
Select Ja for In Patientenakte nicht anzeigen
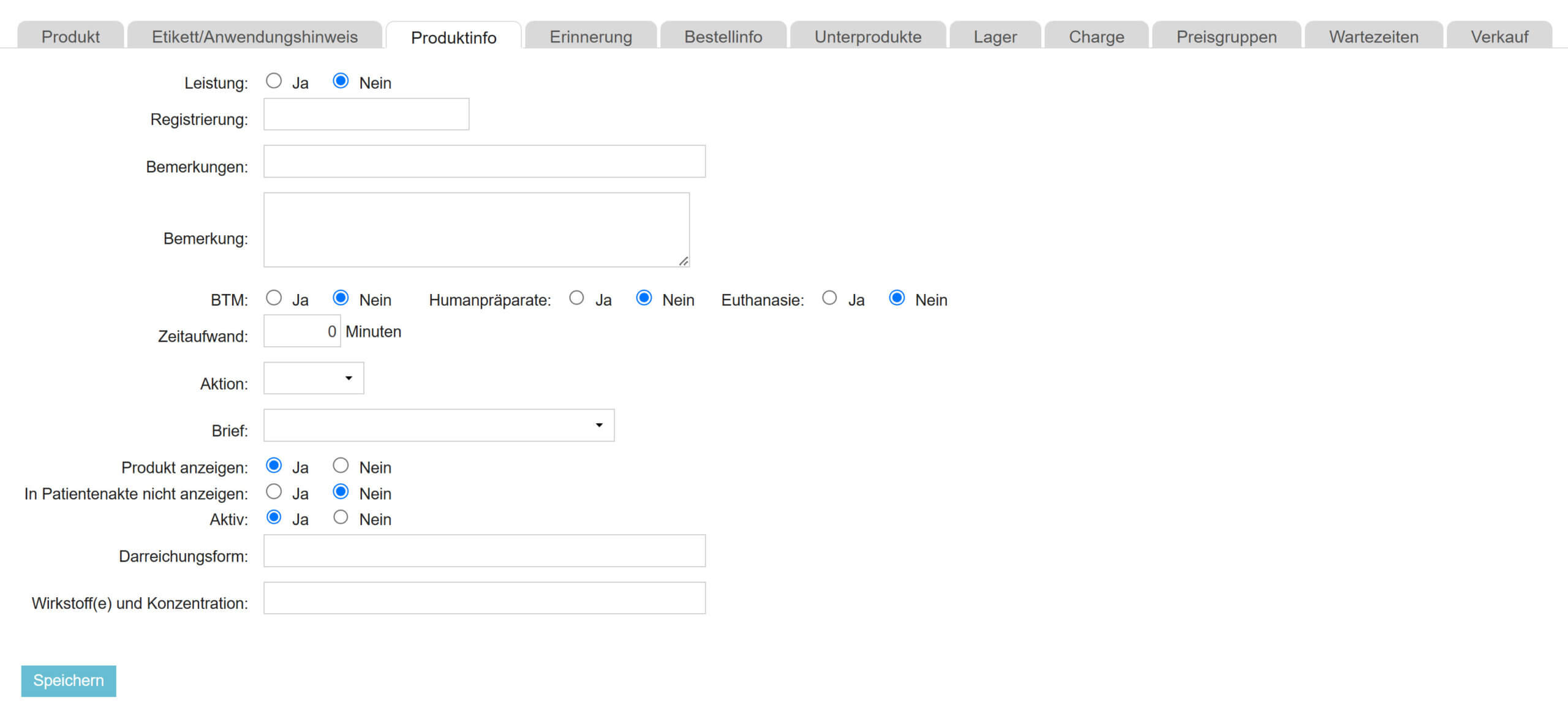274,492
